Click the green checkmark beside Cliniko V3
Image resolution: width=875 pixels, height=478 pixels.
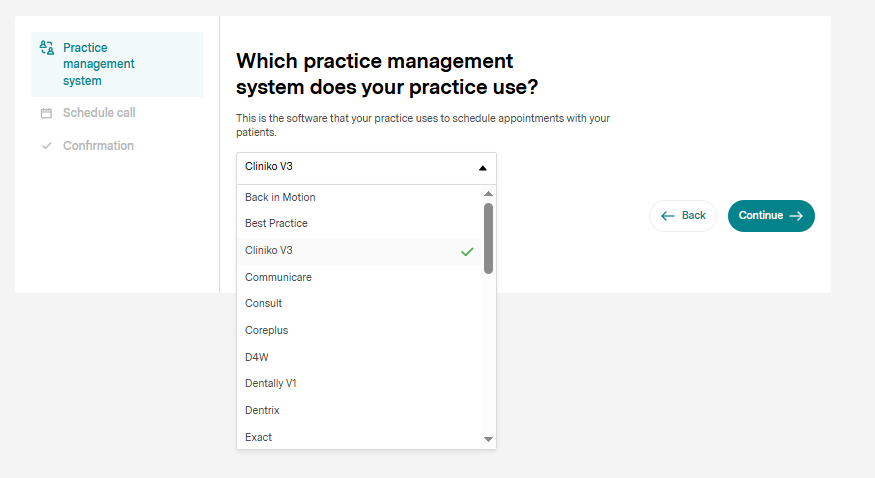467,251
